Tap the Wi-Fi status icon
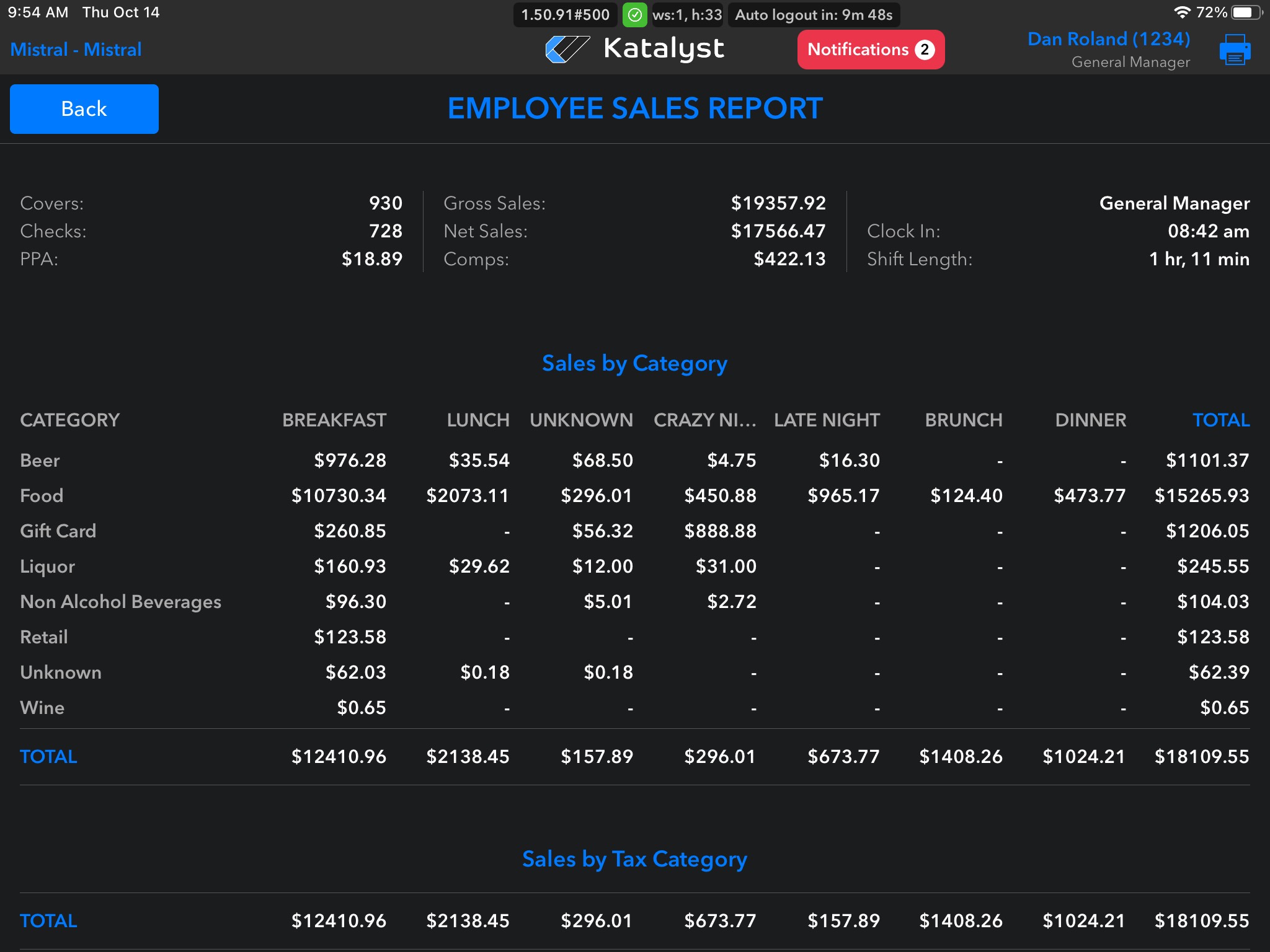This screenshot has width=1270, height=952. pos(1182,12)
